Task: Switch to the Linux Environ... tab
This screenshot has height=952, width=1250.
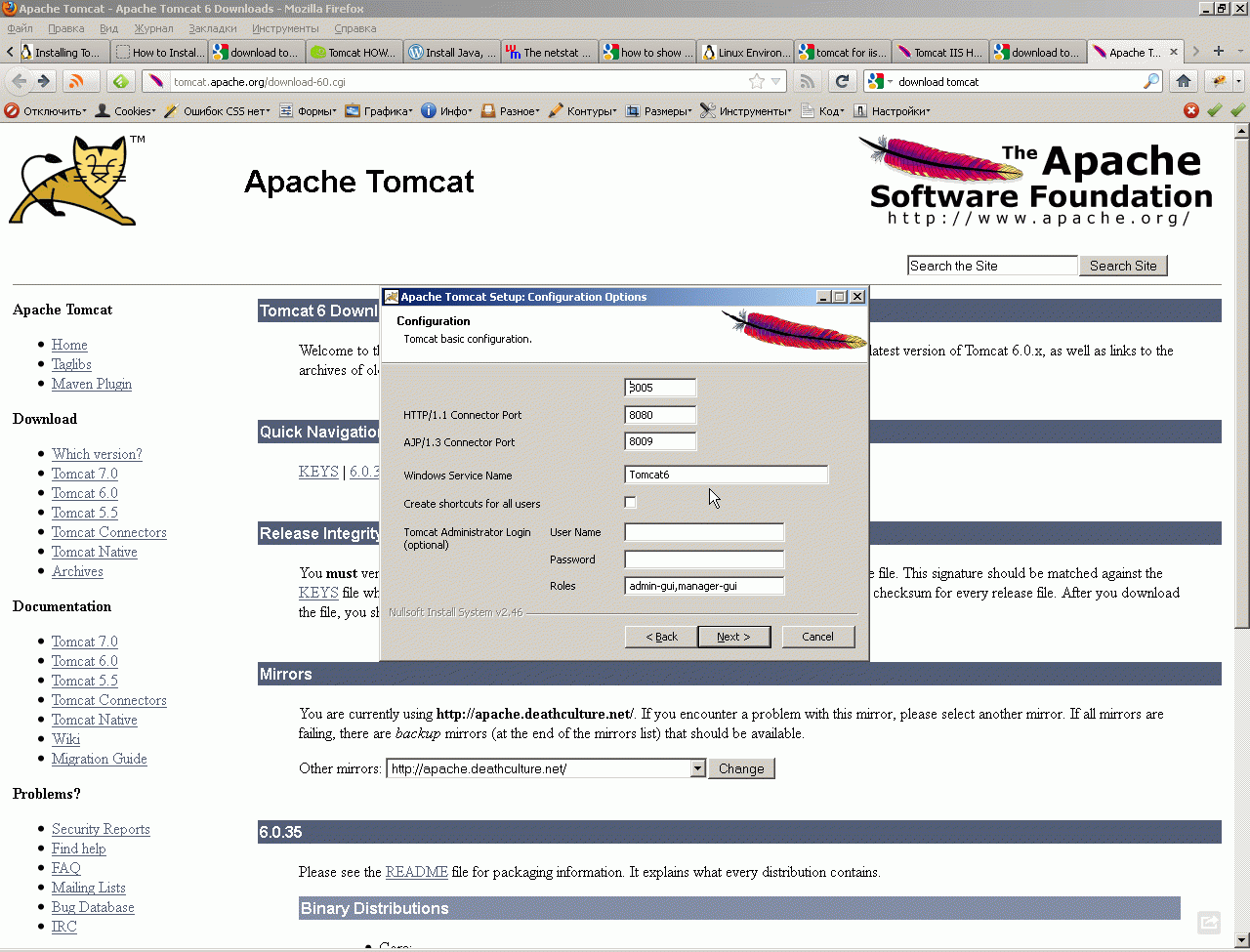Action: 745,52
